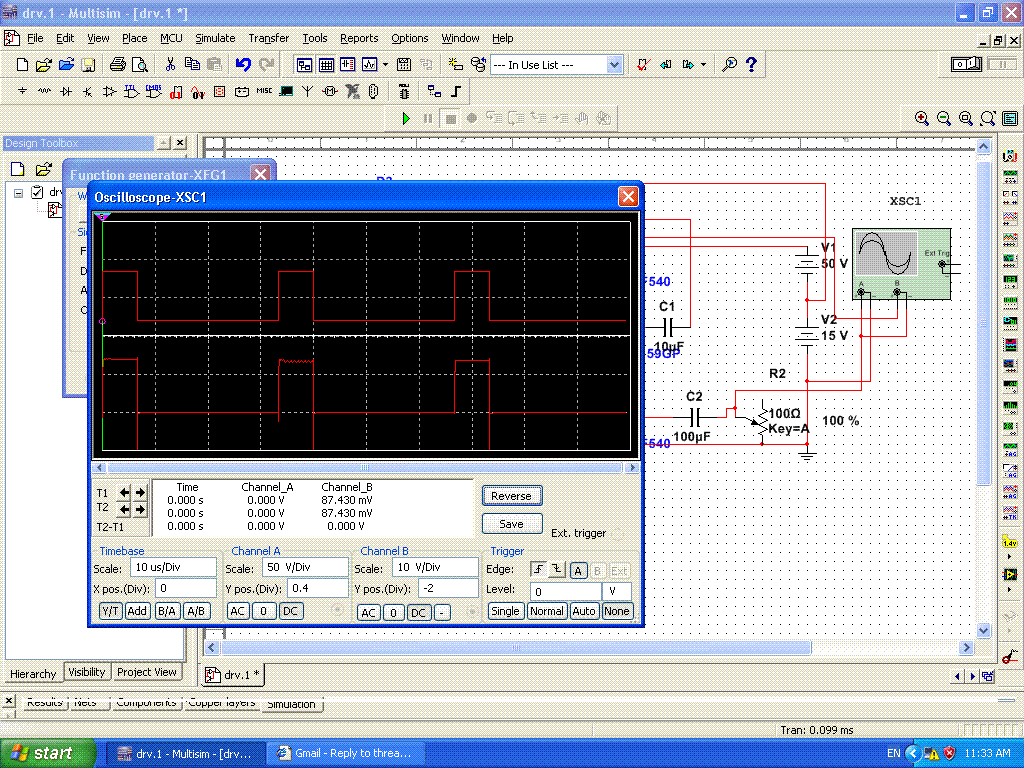Select trigger source channel A
1024x768 pixels.
pos(578,571)
